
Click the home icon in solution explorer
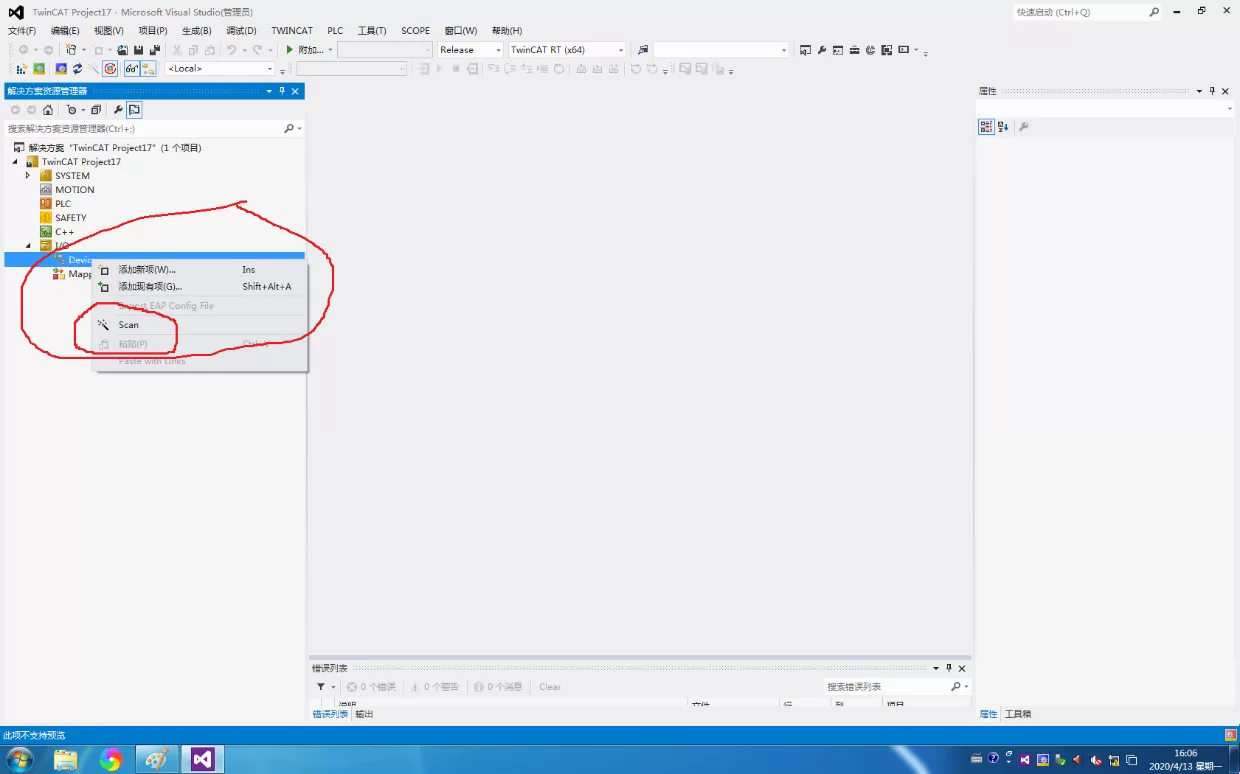click(x=47, y=110)
